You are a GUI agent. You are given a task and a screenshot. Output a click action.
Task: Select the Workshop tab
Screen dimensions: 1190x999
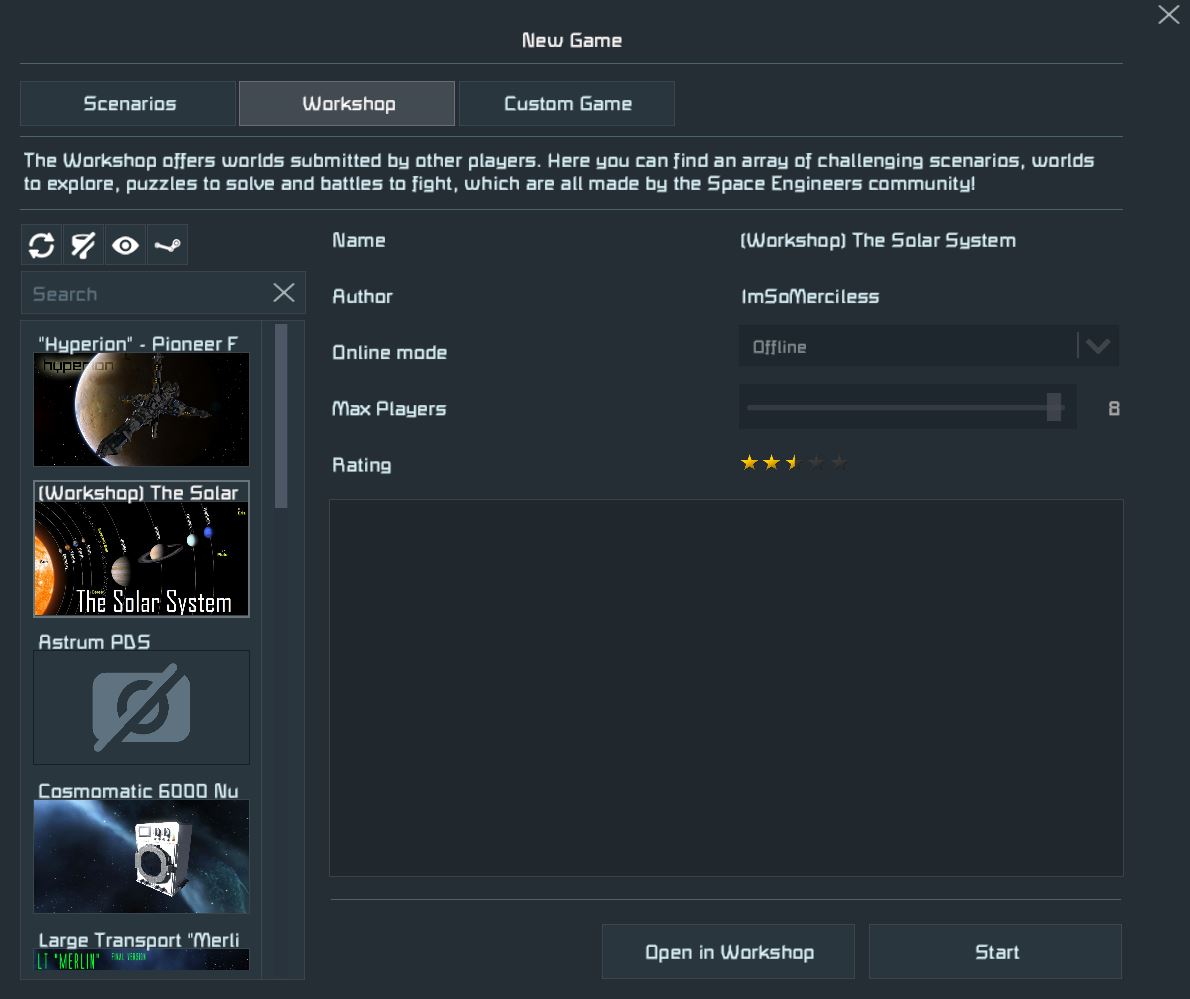[347, 103]
